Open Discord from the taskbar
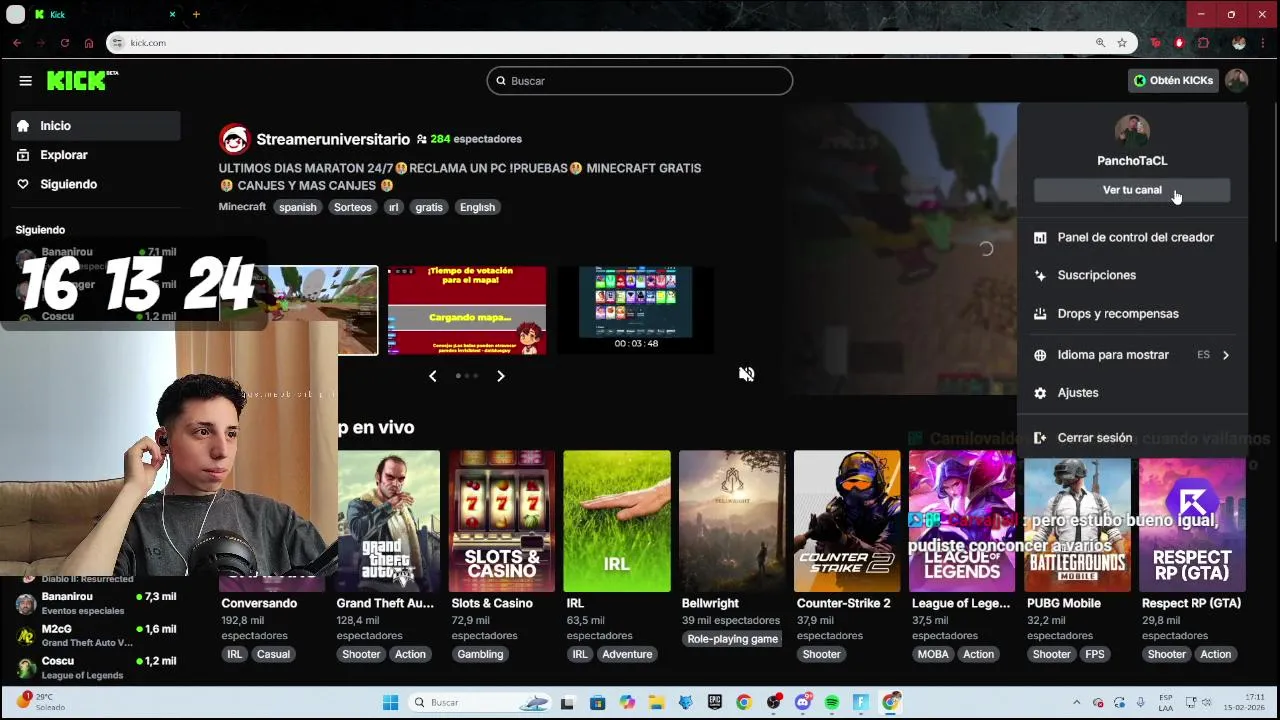 click(x=803, y=703)
